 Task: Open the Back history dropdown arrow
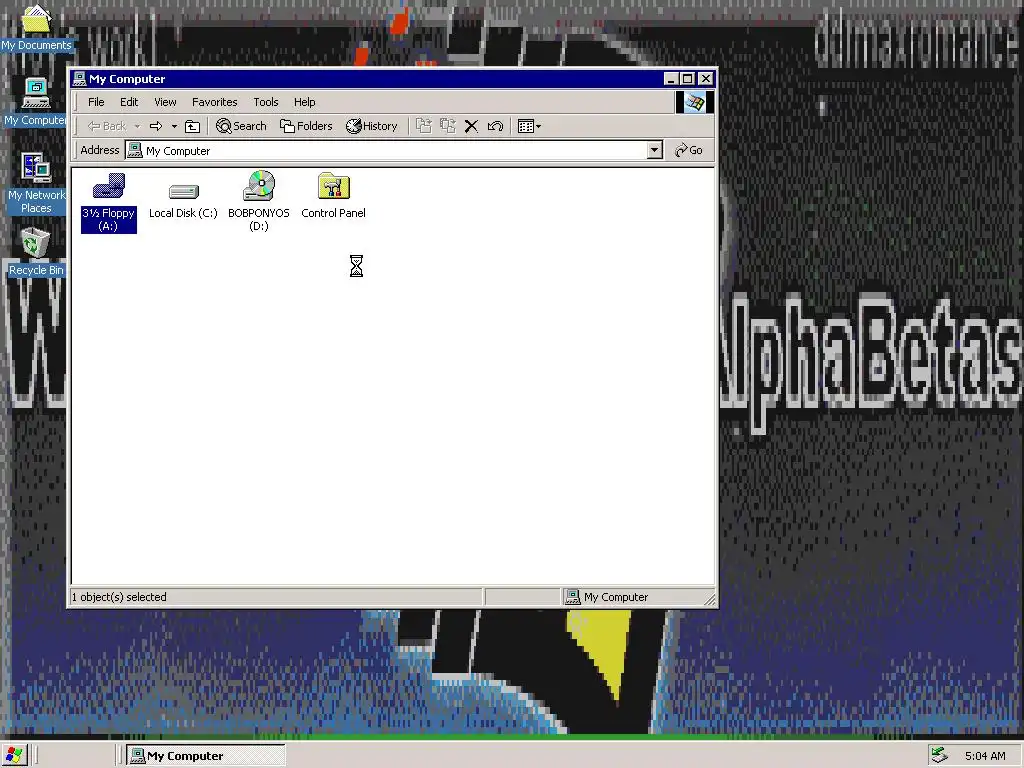coord(137,126)
